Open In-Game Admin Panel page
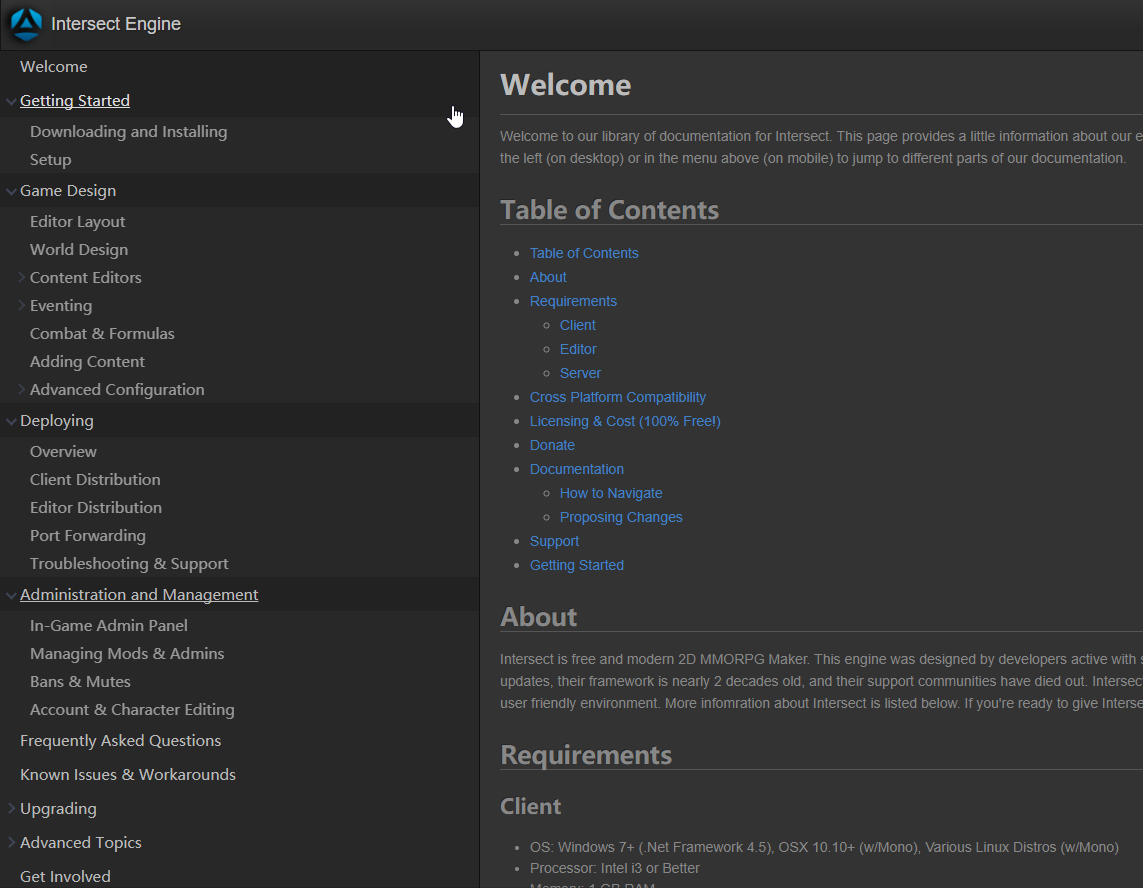 click(109, 626)
